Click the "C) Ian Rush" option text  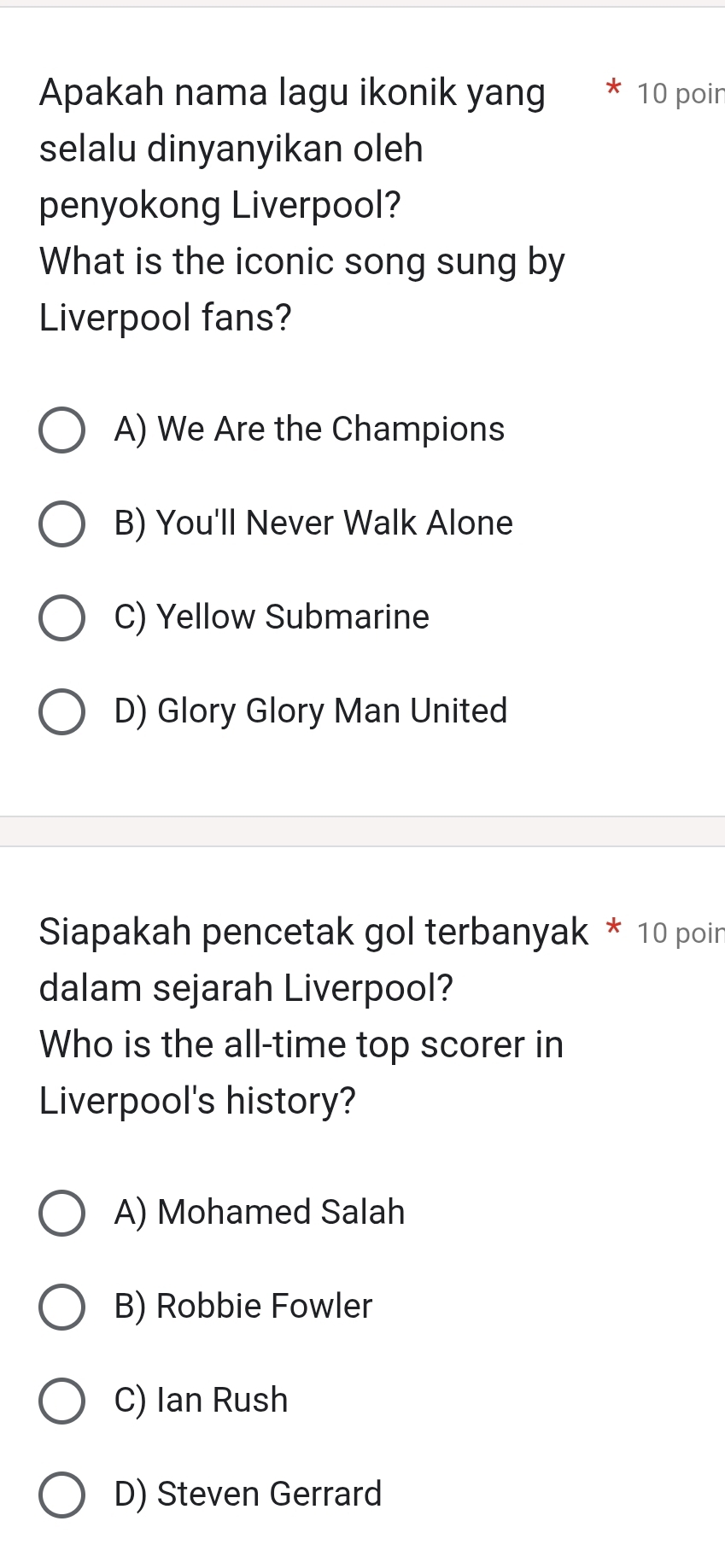pos(202,1400)
